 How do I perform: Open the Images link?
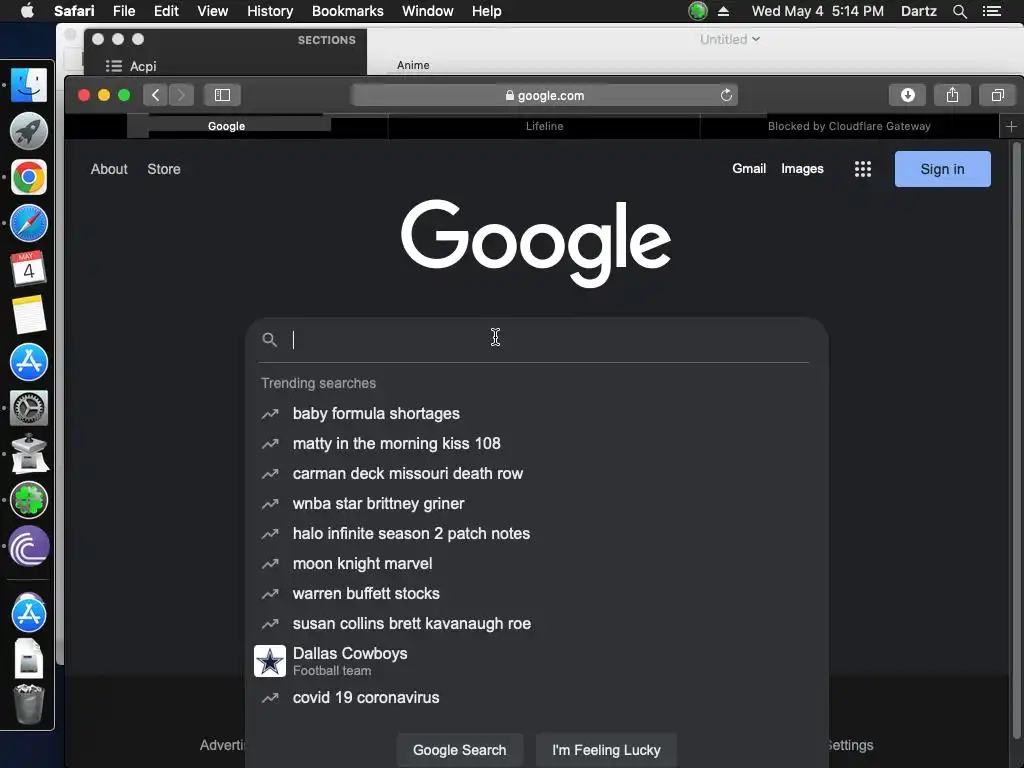click(802, 168)
